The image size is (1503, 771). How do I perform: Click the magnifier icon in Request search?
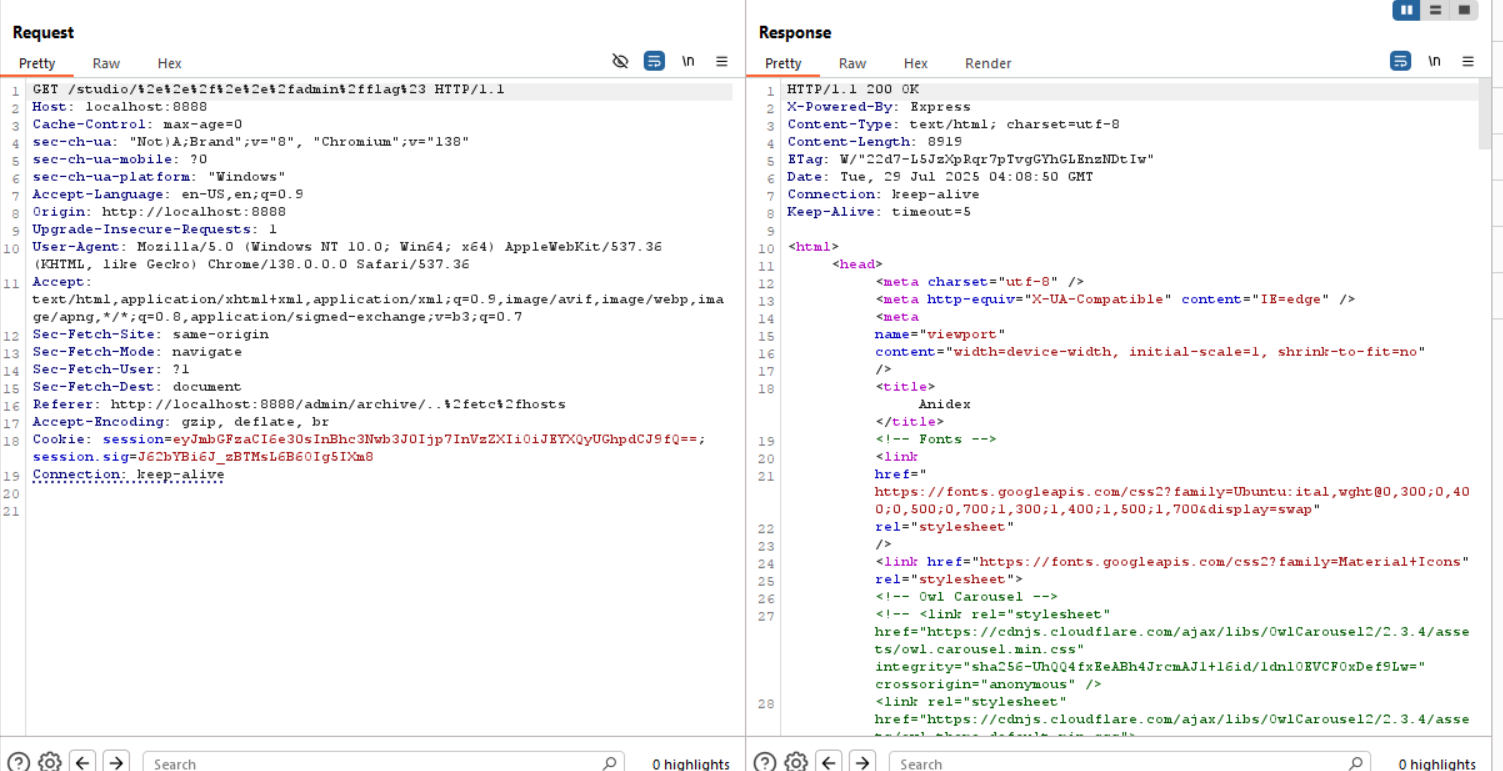[x=609, y=763]
